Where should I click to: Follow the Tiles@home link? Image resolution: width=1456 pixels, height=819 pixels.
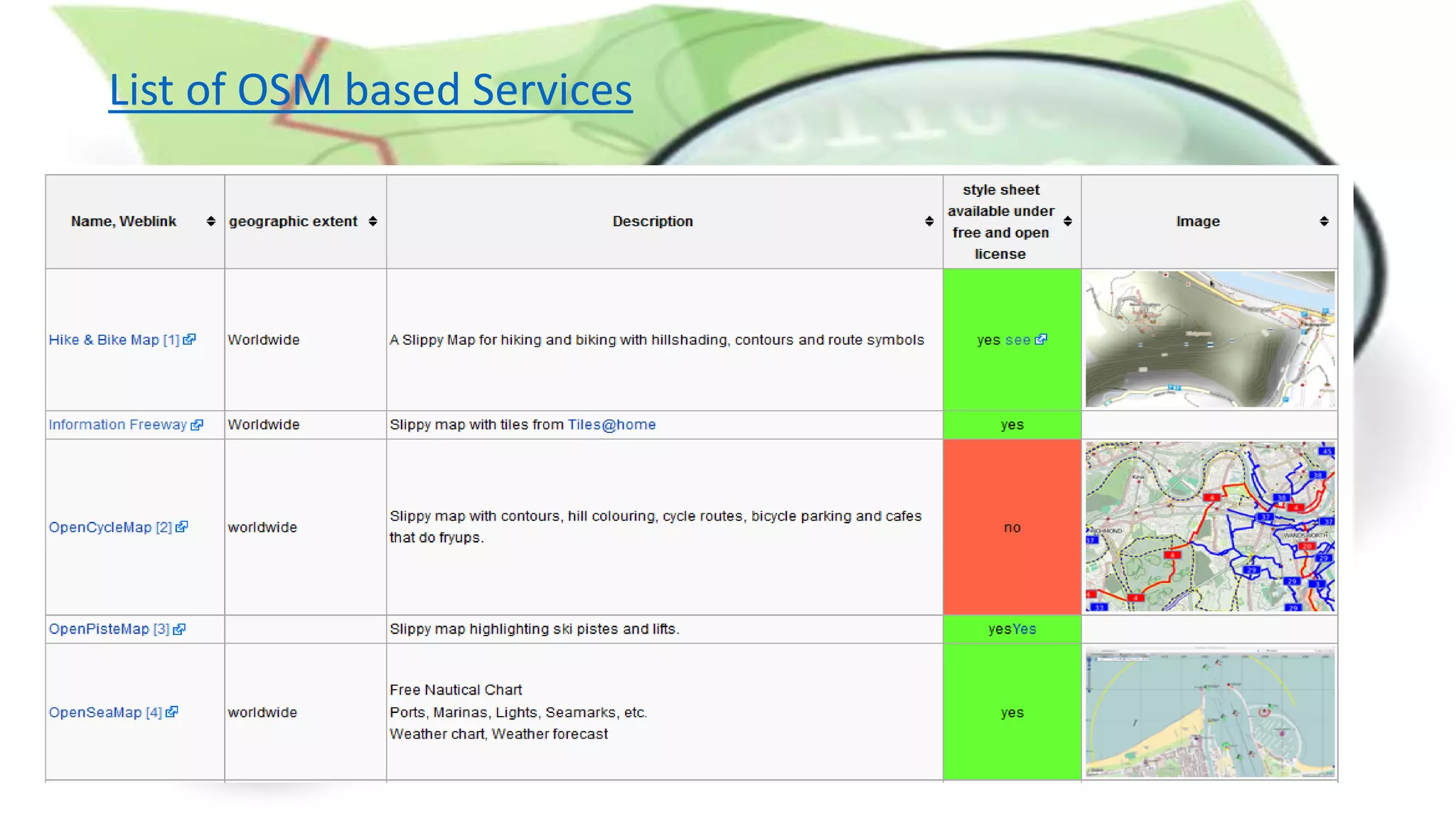611,425
